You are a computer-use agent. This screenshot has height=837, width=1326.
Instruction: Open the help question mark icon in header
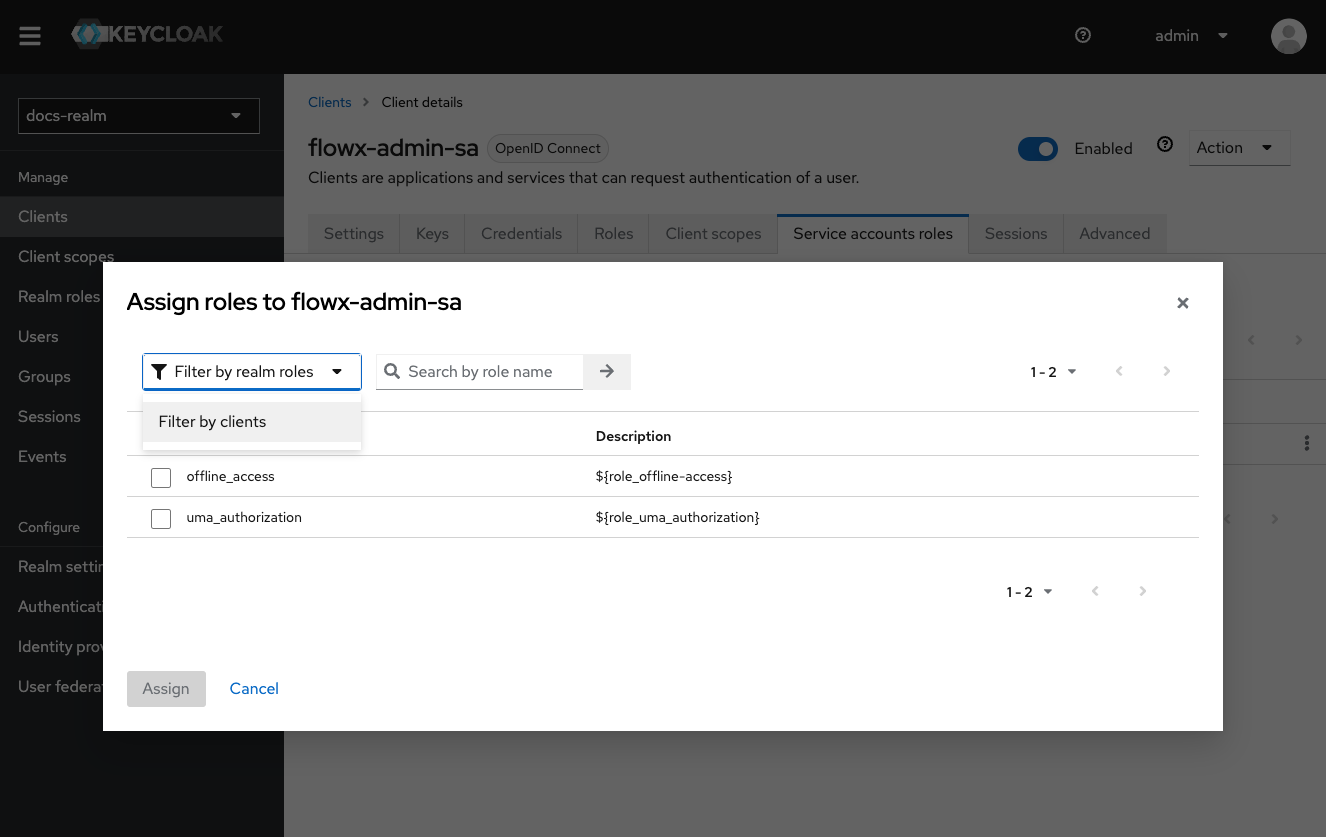click(1082, 35)
